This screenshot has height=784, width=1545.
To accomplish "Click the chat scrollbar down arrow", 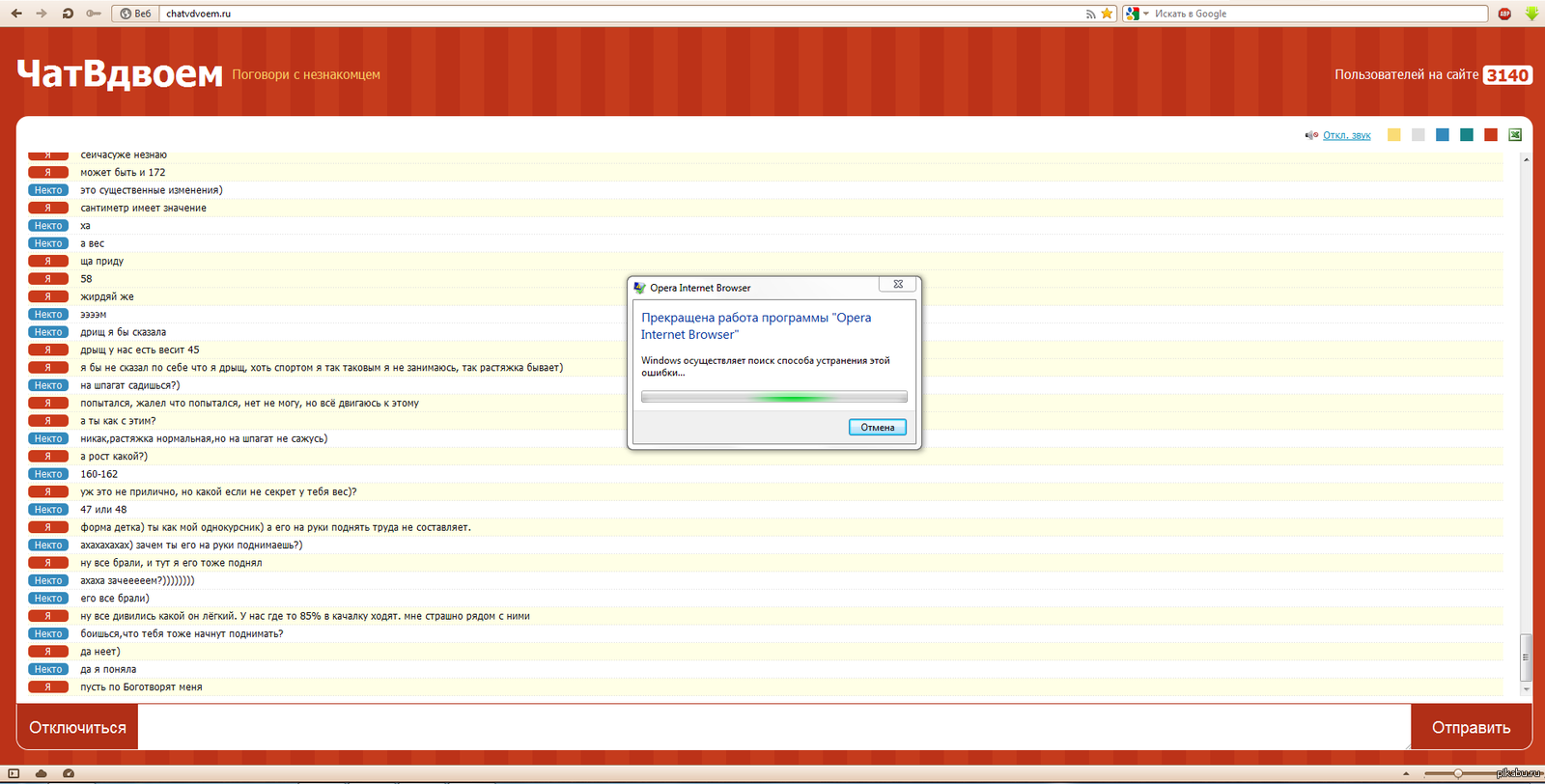I will [1527, 689].
